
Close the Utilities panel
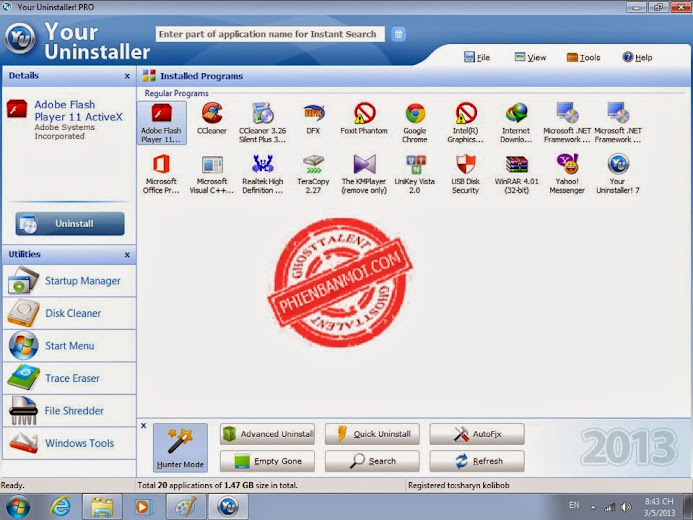(127, 255)
